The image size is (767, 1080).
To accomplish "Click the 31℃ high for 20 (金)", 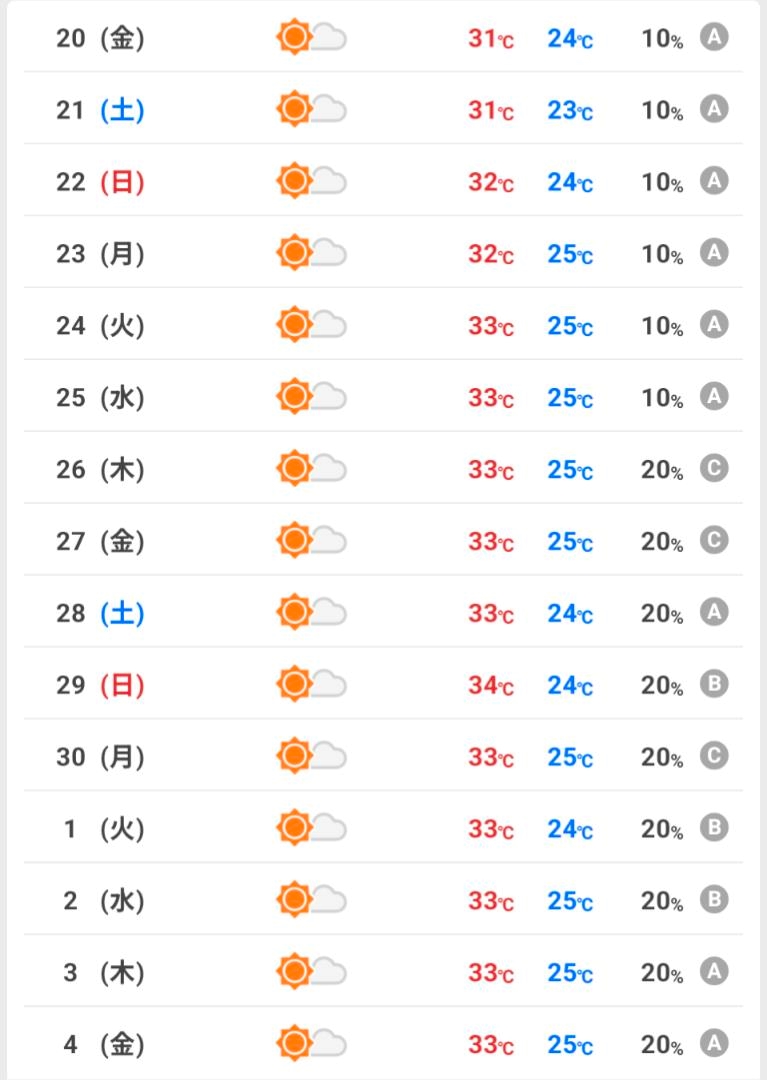I will click(490, 39).
